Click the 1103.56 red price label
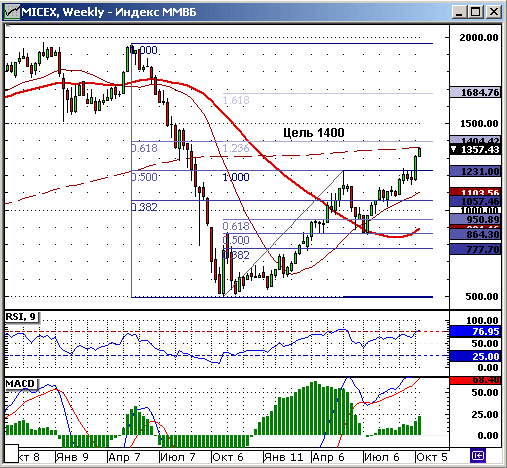507x468 pixels. [475, 192]
